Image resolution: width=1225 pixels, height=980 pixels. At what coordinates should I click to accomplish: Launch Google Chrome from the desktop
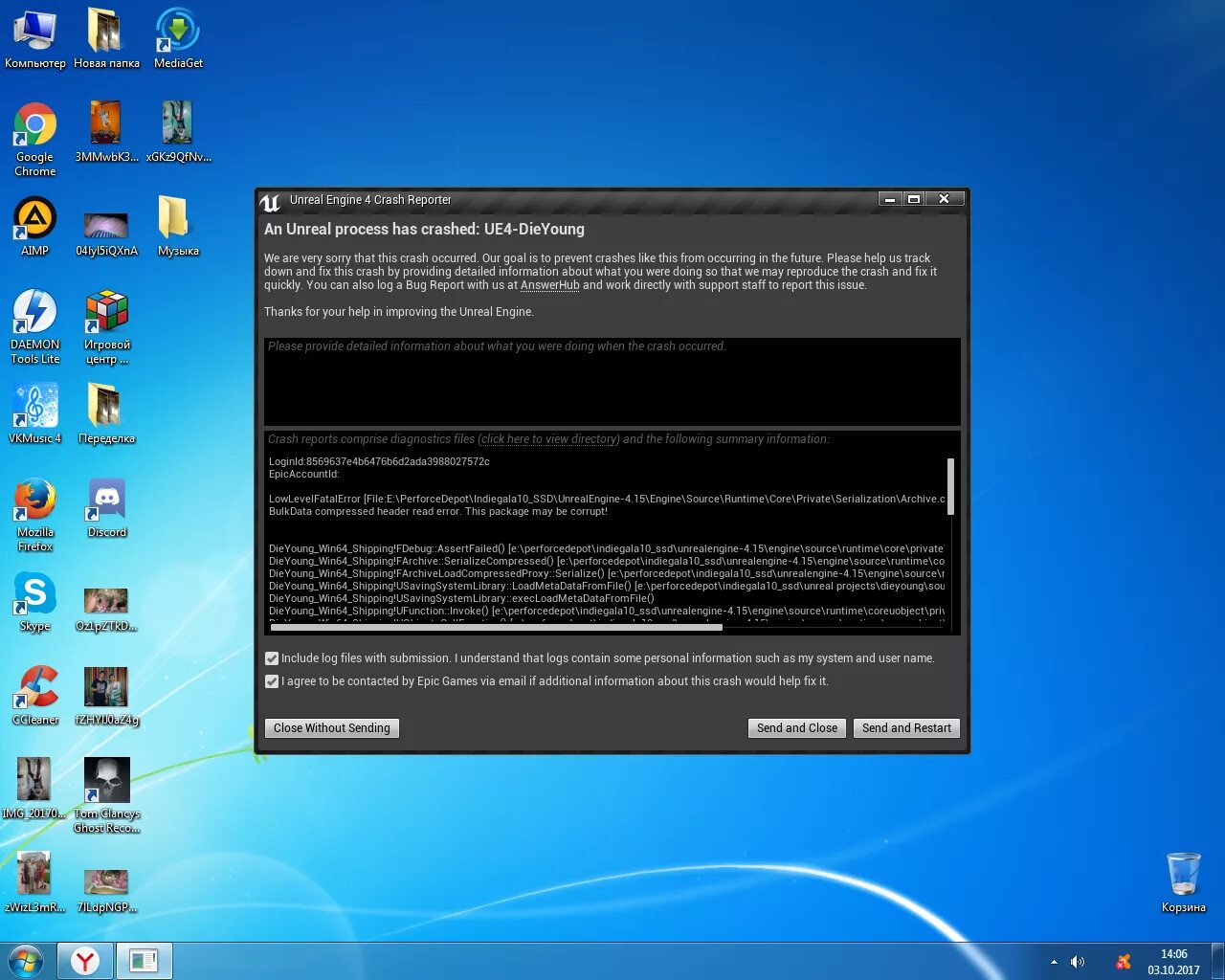35,140
